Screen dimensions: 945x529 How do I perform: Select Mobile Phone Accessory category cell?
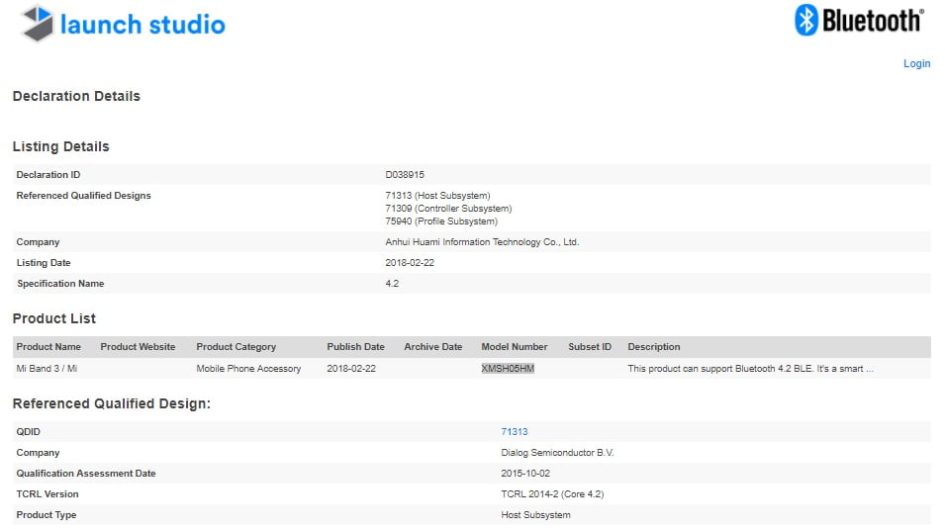248,368
